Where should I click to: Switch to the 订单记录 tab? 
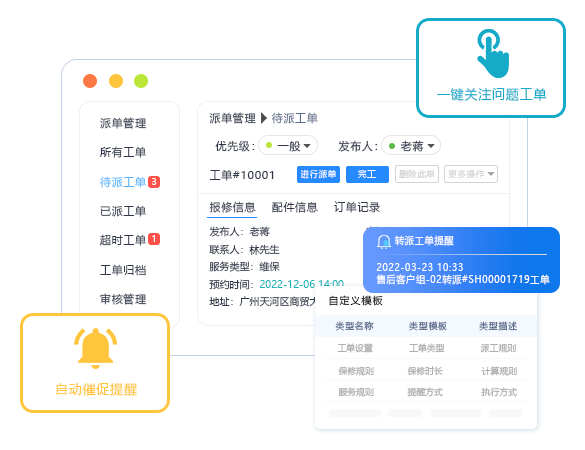click(357, 207)
